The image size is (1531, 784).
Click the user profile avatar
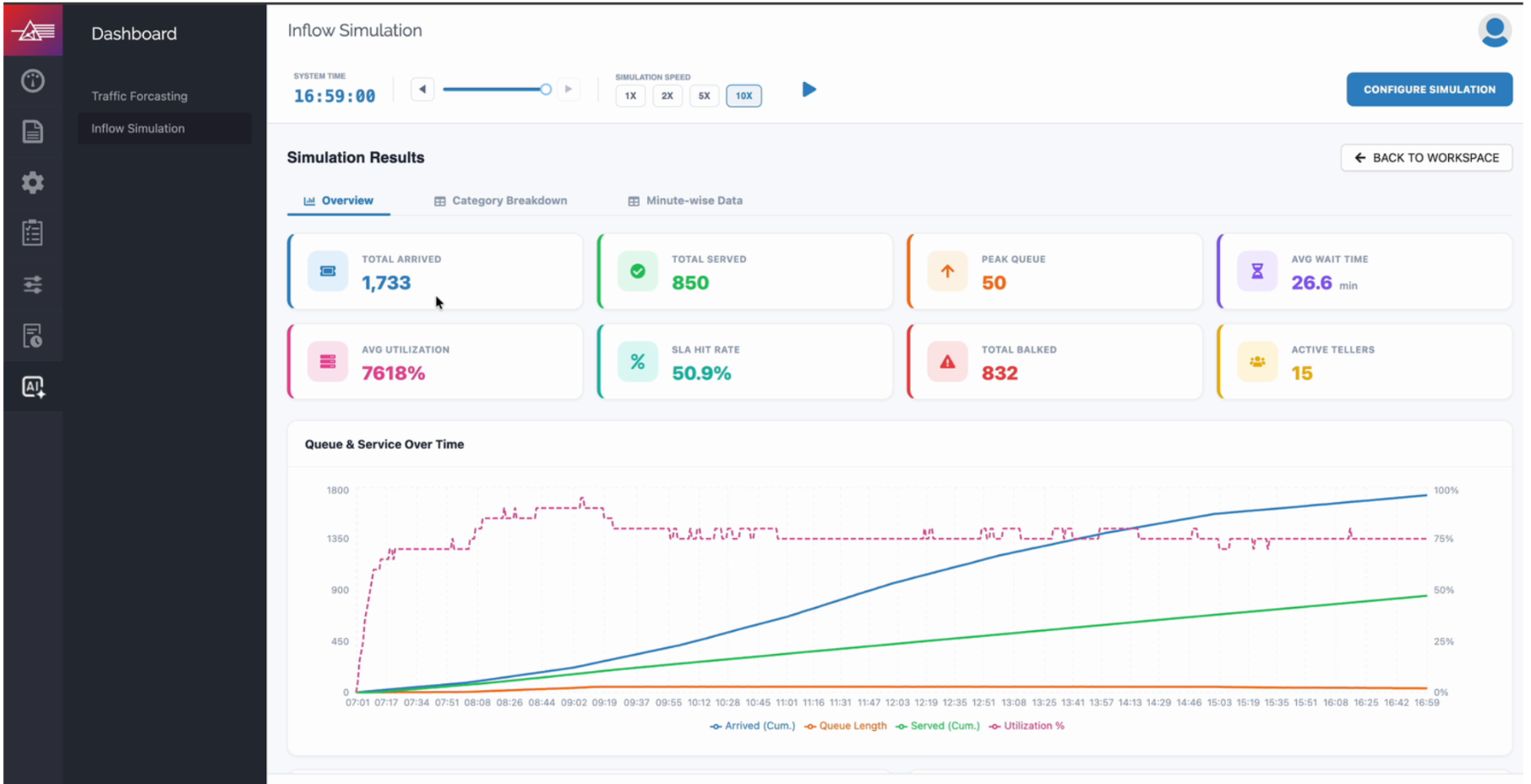(1494, 31)
